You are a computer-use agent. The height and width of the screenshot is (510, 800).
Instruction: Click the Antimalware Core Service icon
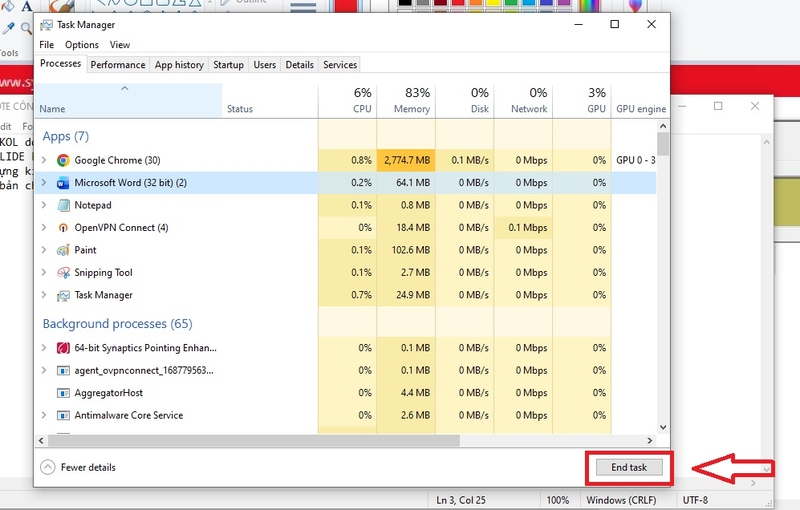[x=63, y=415]
